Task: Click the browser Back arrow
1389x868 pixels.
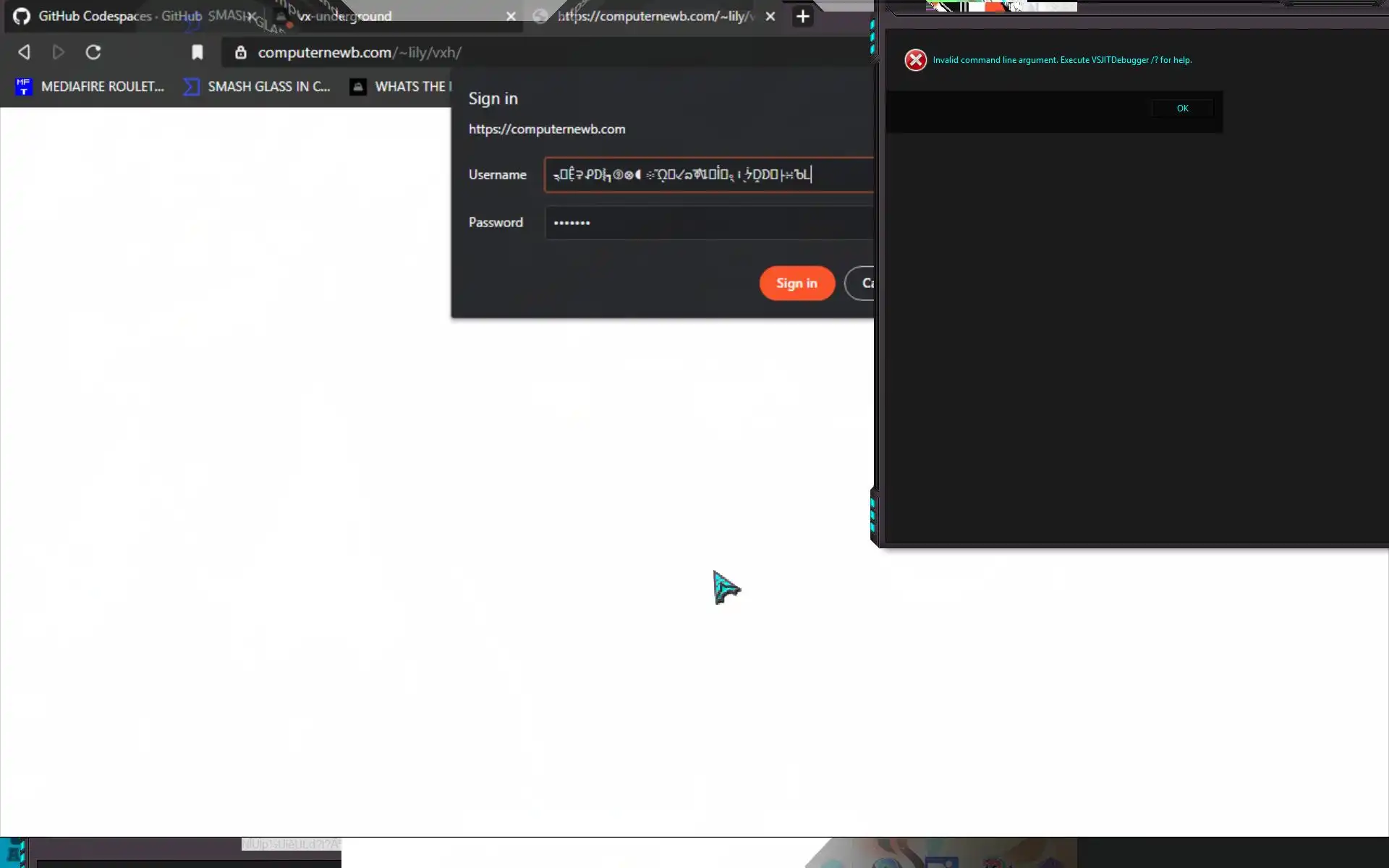Action: point(24,52)
